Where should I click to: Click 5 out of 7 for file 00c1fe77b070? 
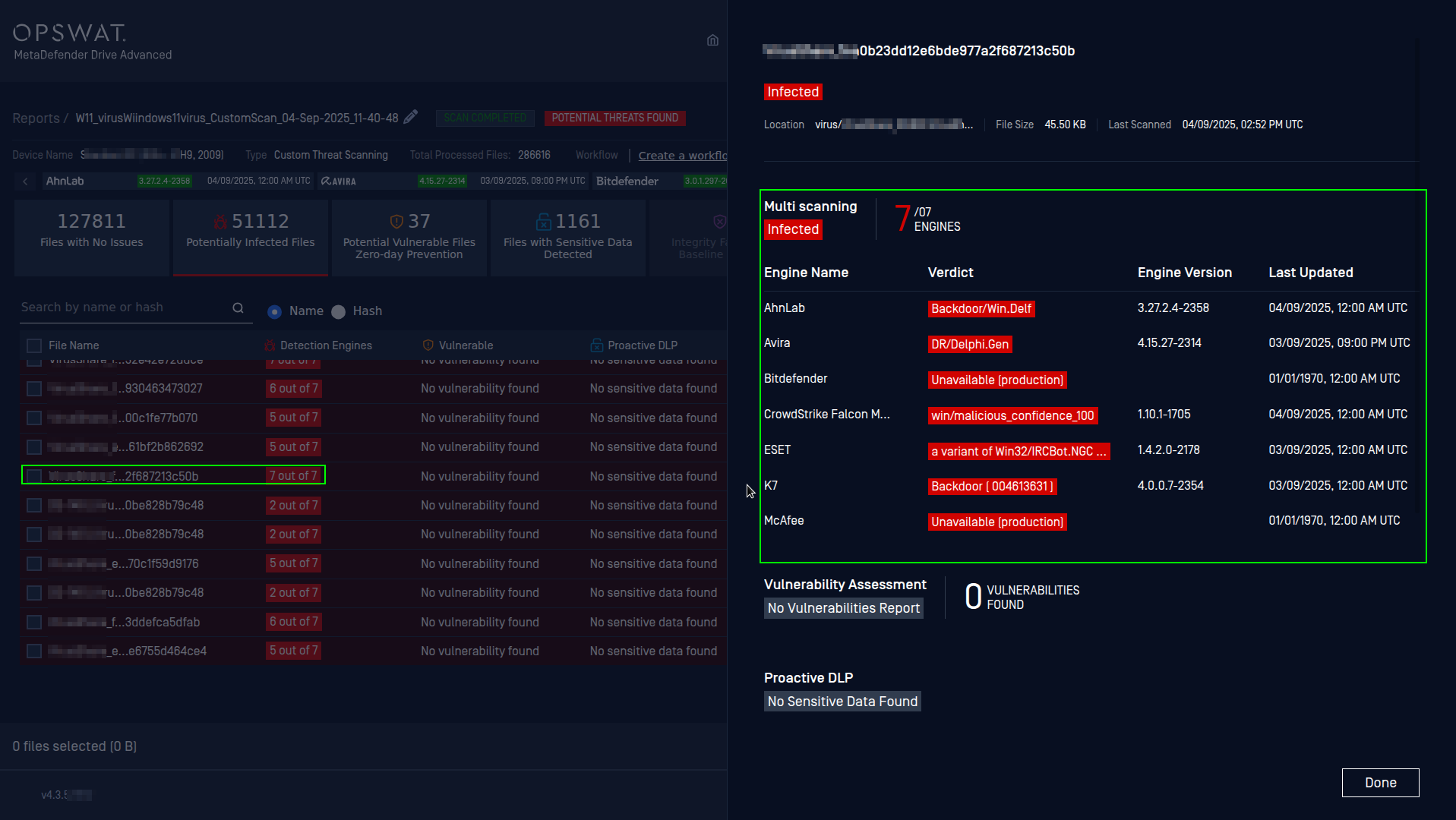pyautogui.click(x=293, y=418)
